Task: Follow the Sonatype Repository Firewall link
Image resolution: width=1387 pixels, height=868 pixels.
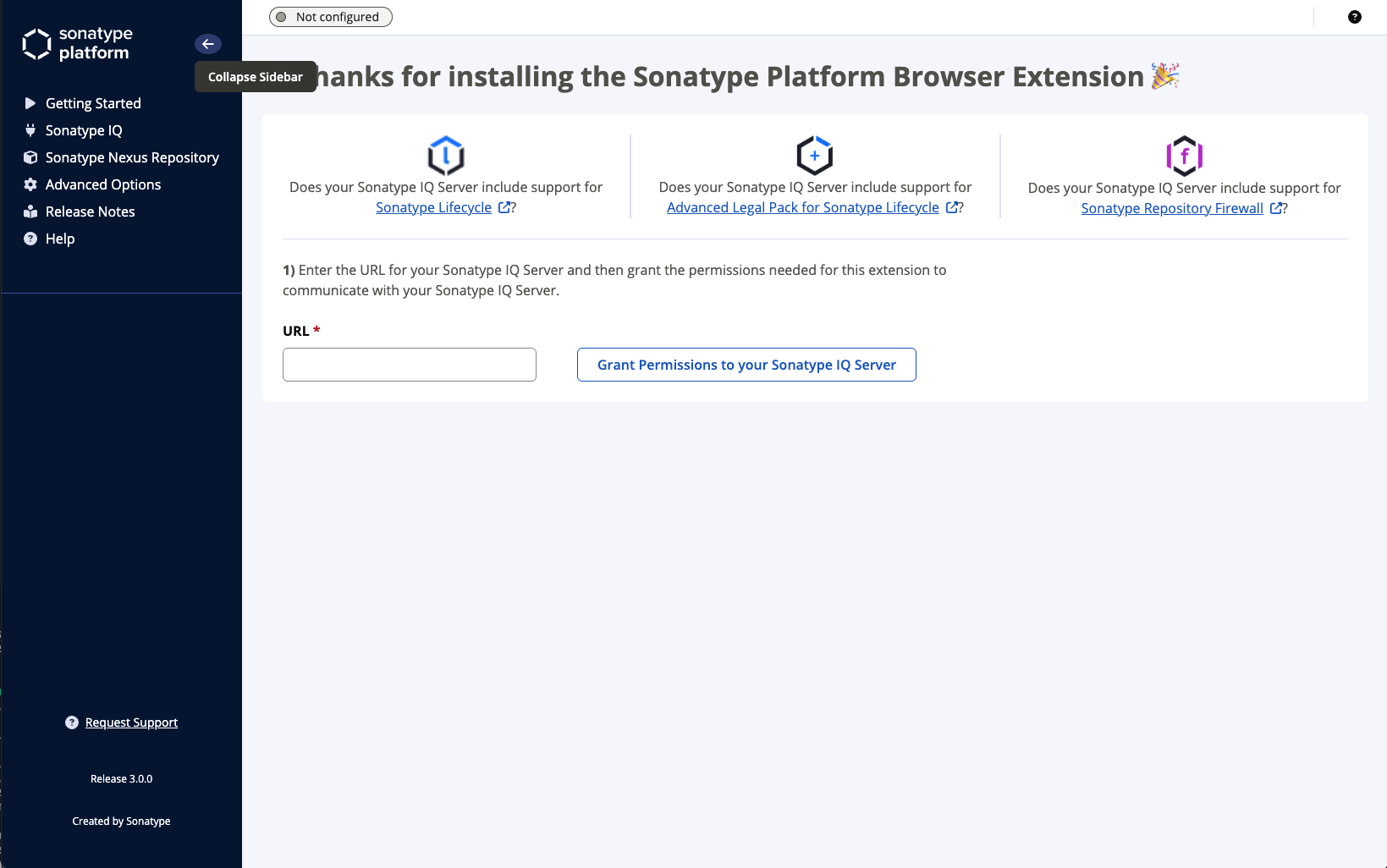Action: pyautogui.click(x=1172, y=208)
